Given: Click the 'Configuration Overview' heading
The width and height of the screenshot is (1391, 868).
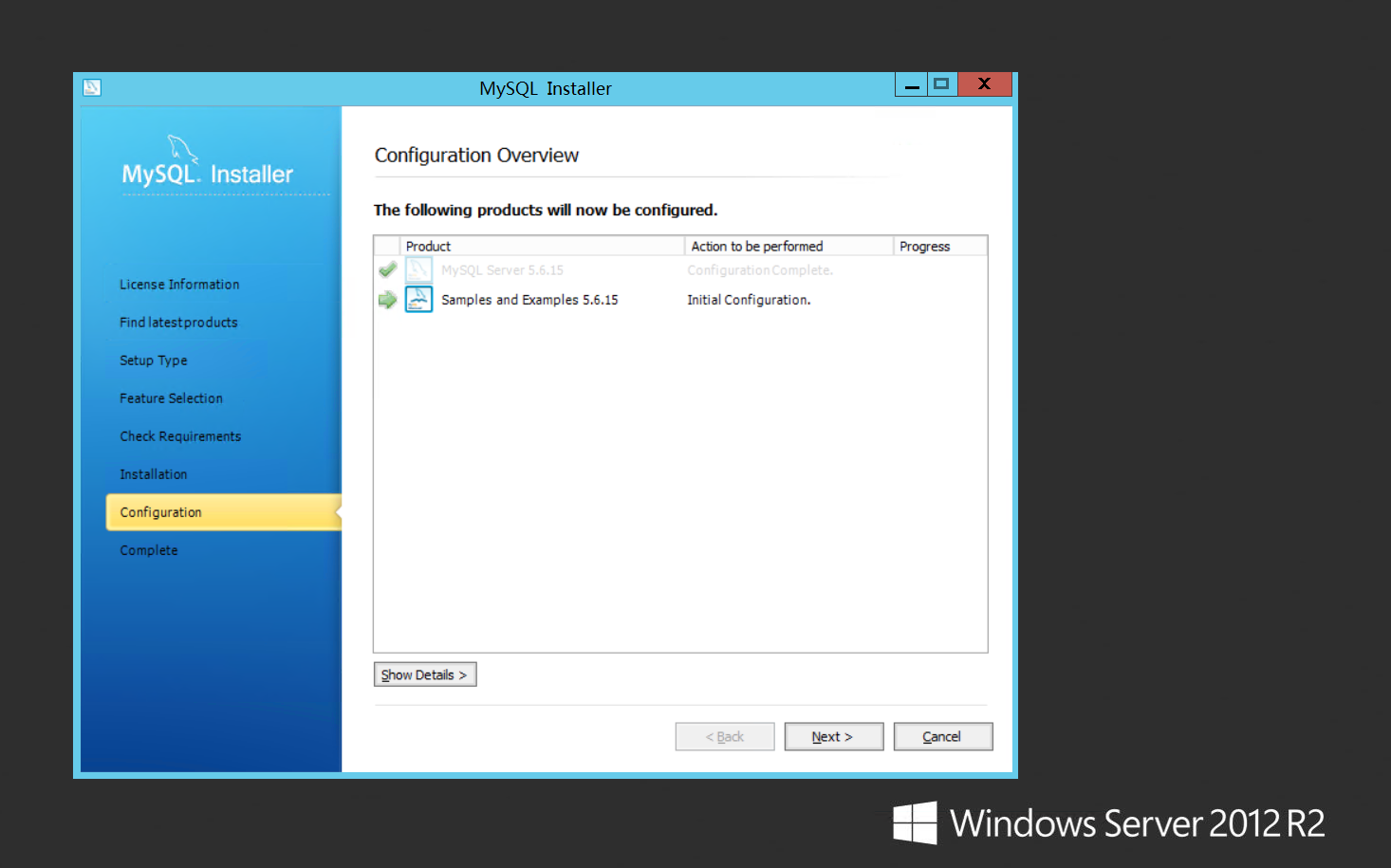Looking at the screenshot, I should coord(476,156).
